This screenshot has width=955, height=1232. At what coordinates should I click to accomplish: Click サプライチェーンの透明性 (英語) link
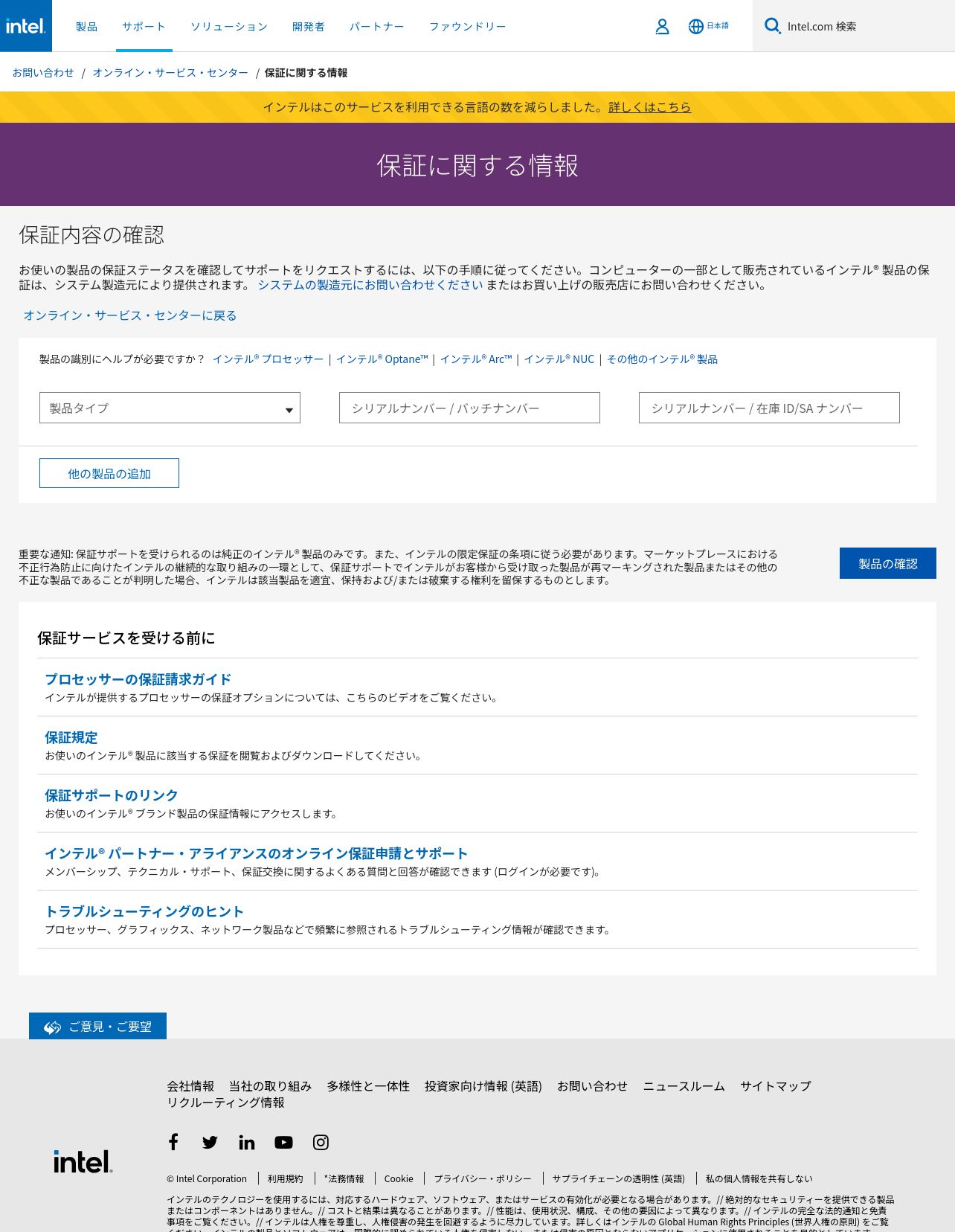(x=618, y=1178)
